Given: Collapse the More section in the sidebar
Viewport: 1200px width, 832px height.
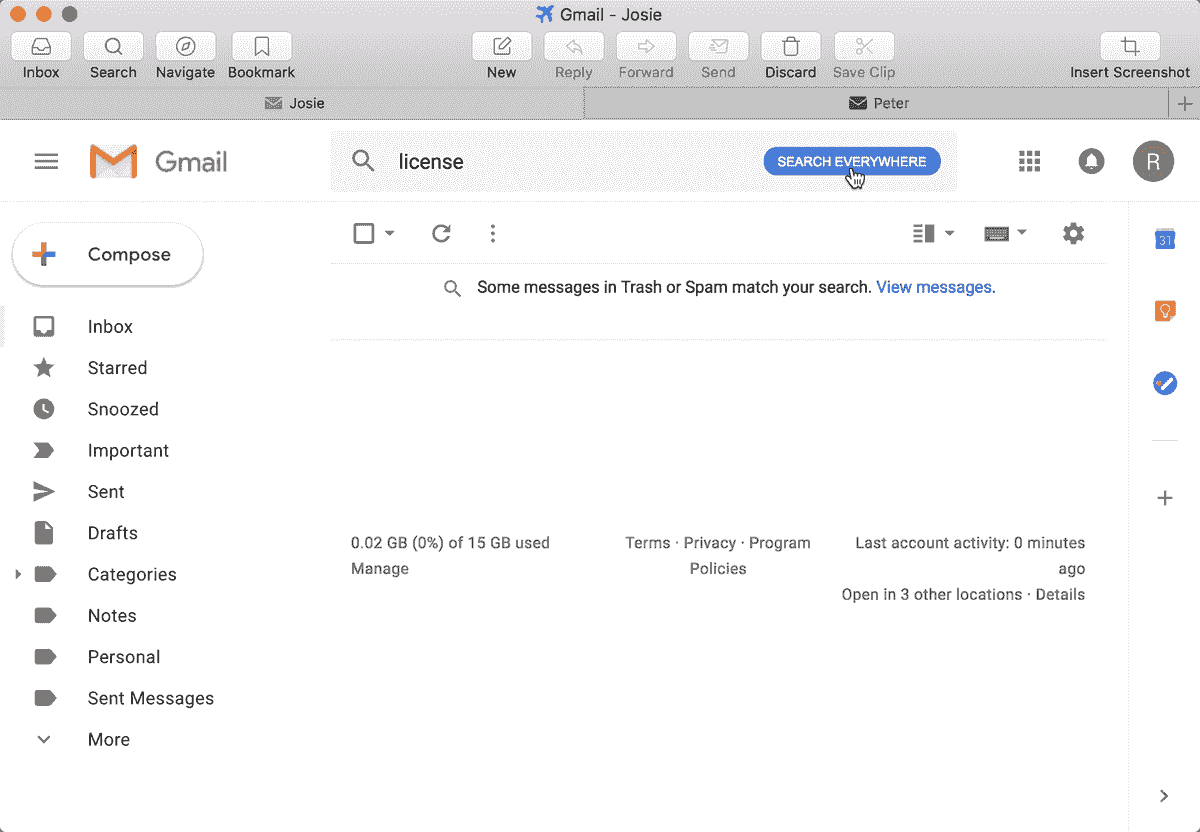Looking at the screenshot, I should (x=43, y=739).
